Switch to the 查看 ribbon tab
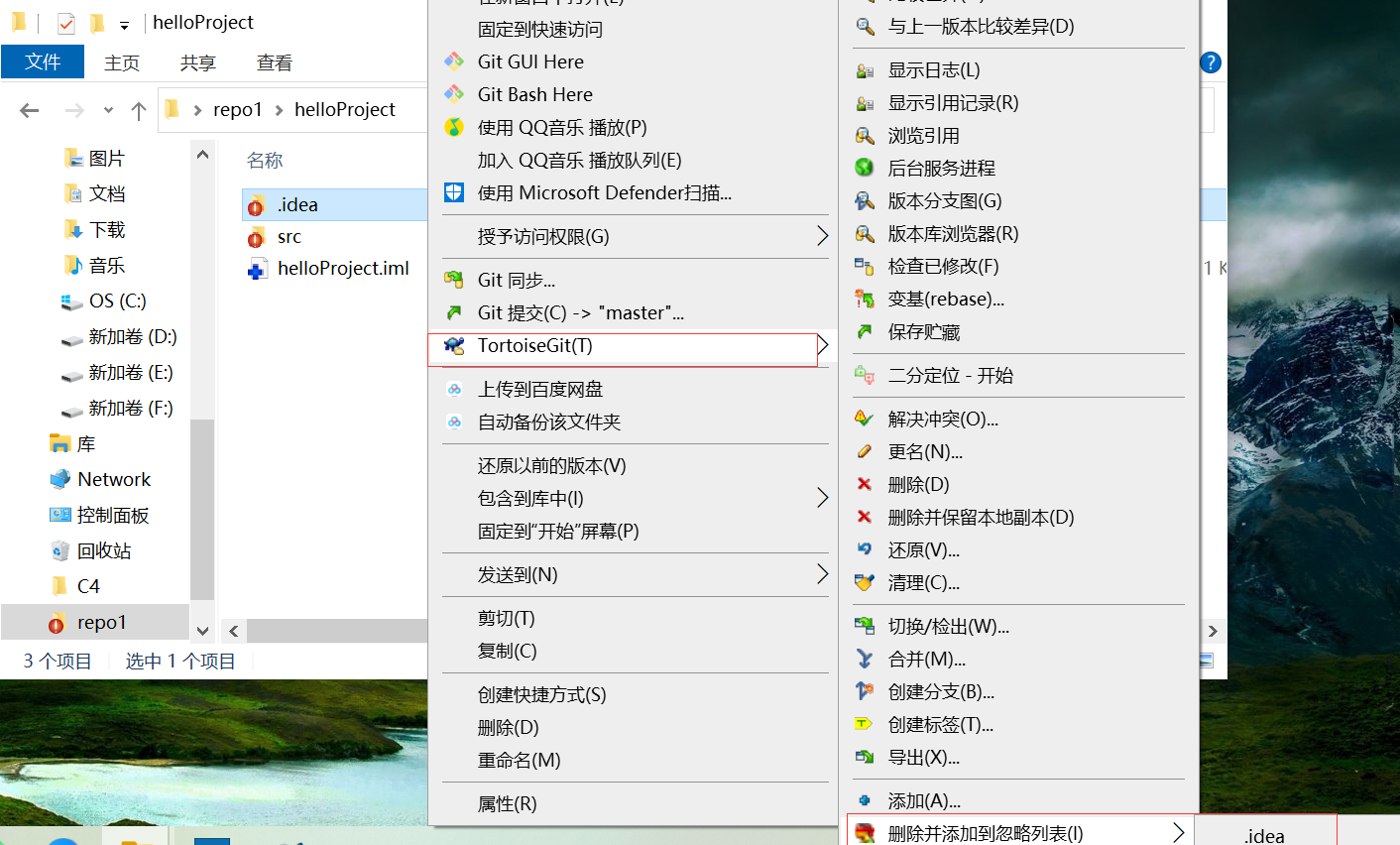Image resolution: width=1400 pixels, height=845 pixels. click(x=275, y=62)
